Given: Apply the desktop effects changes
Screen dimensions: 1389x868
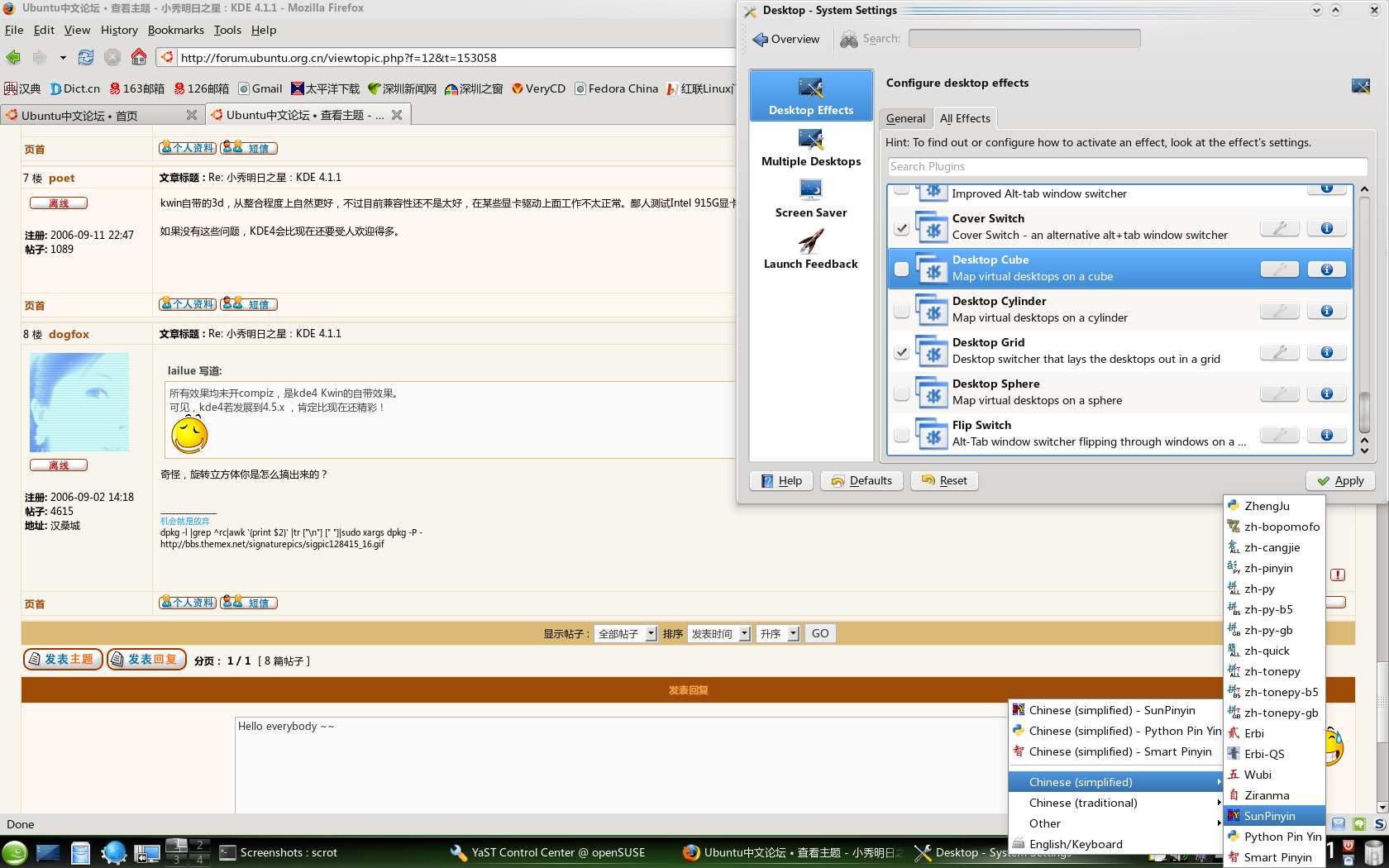Looking at the screenshot, I should [x=1340, y=480].
